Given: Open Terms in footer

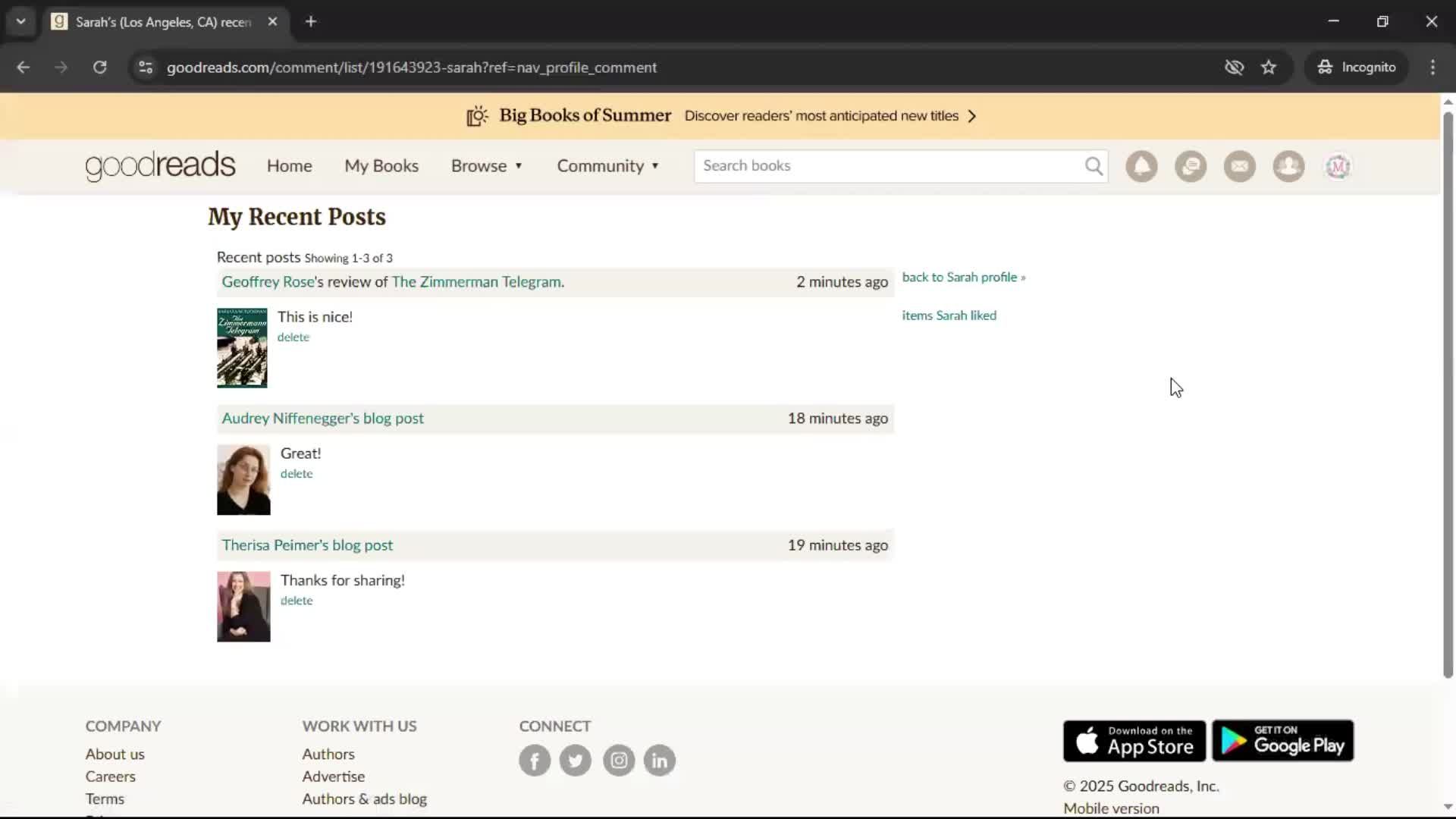Looking at the screenshot, I should tap(105, 799).
